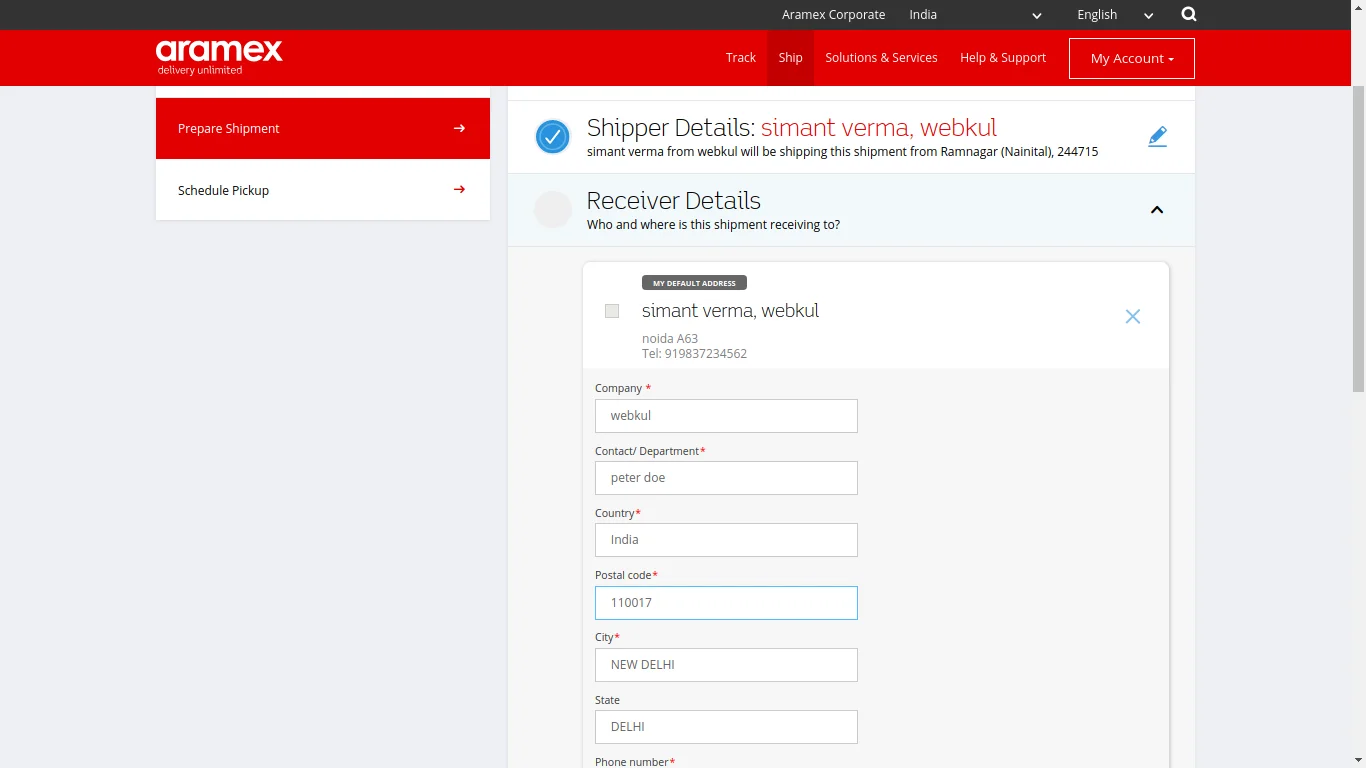This screenshot has height=768, width=1366.
Task: Click the Postal code field 110017
Action: click(726, 603)
